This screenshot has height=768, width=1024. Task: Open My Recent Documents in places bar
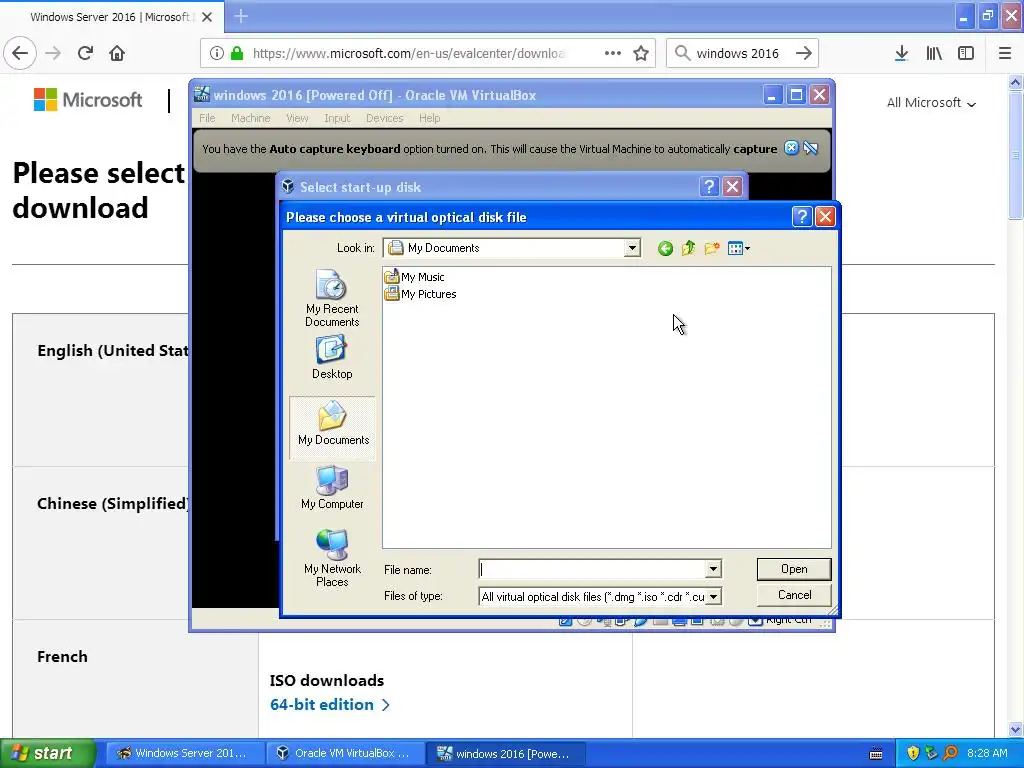[332, 298]
